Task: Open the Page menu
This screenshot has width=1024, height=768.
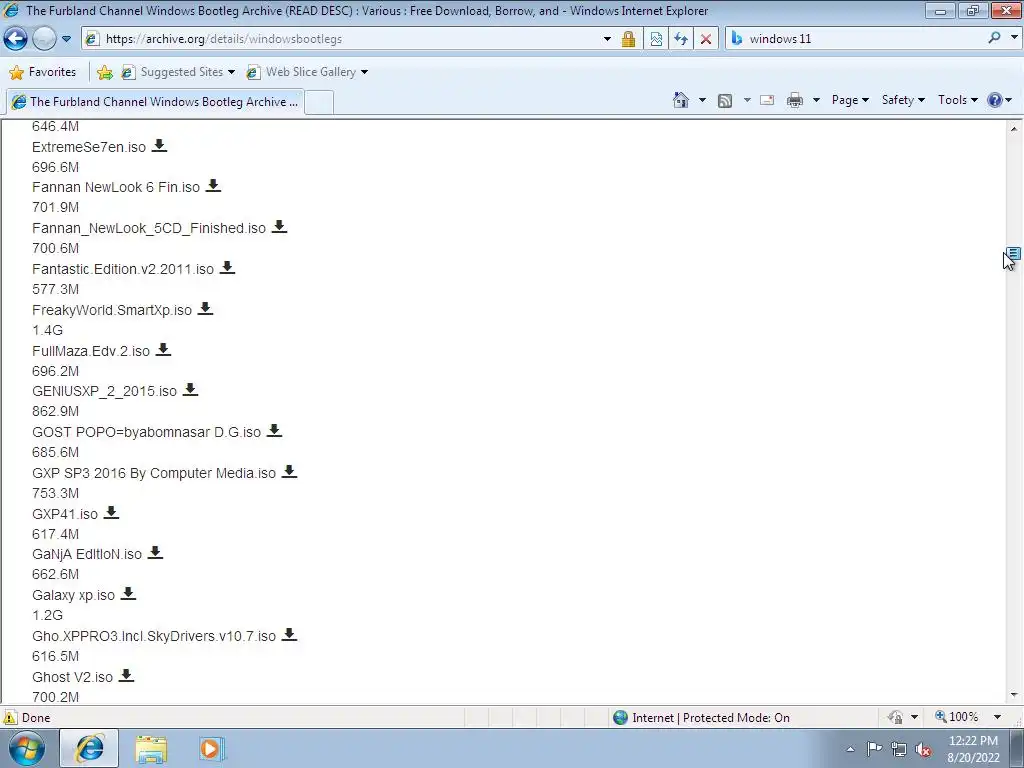Action: click(850, 100)
